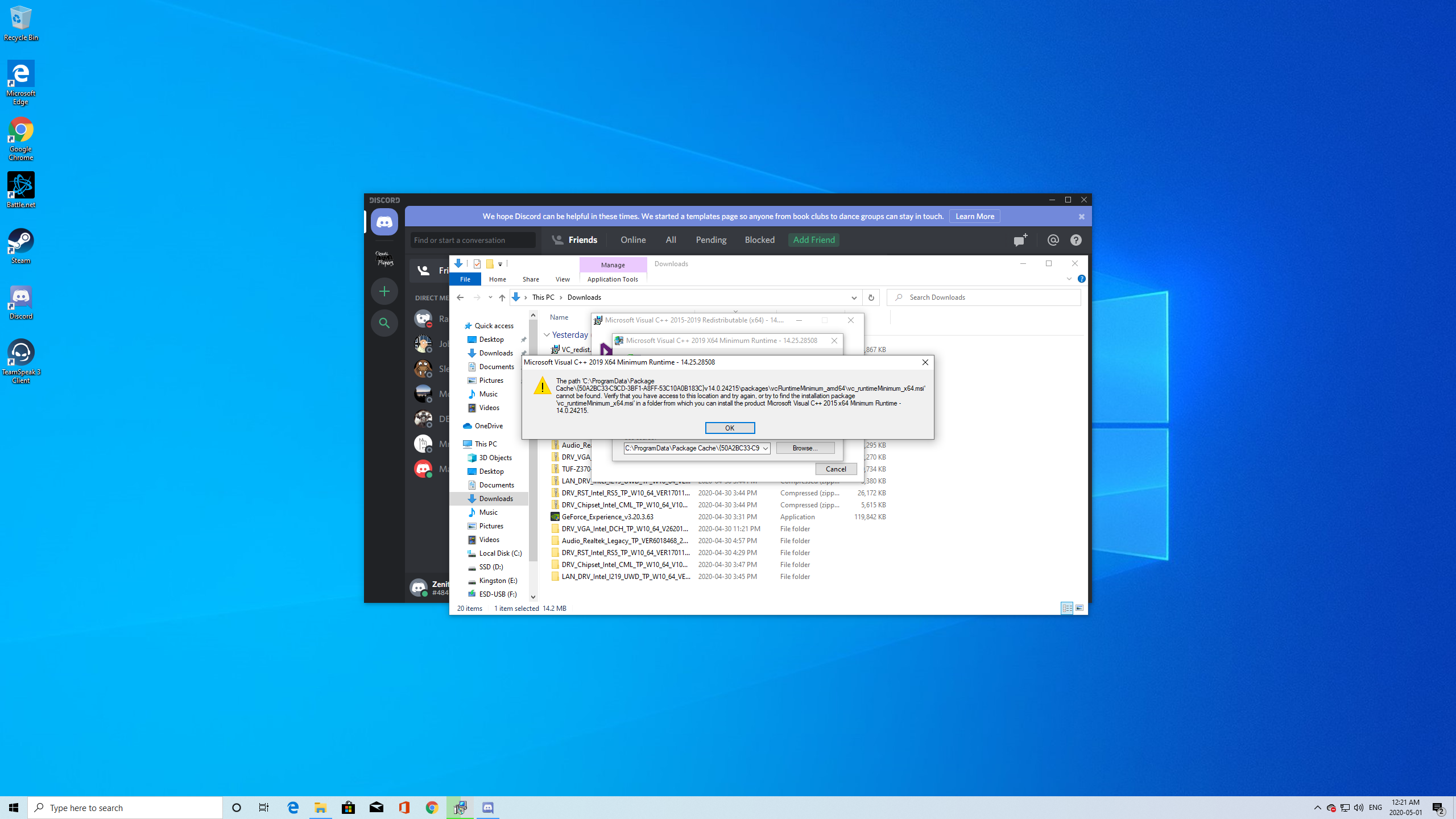Image resolution: width=1456 pixels, height=819 pixels.
Task: Select OneDrive in navigation pane
Action: [489, 426]
